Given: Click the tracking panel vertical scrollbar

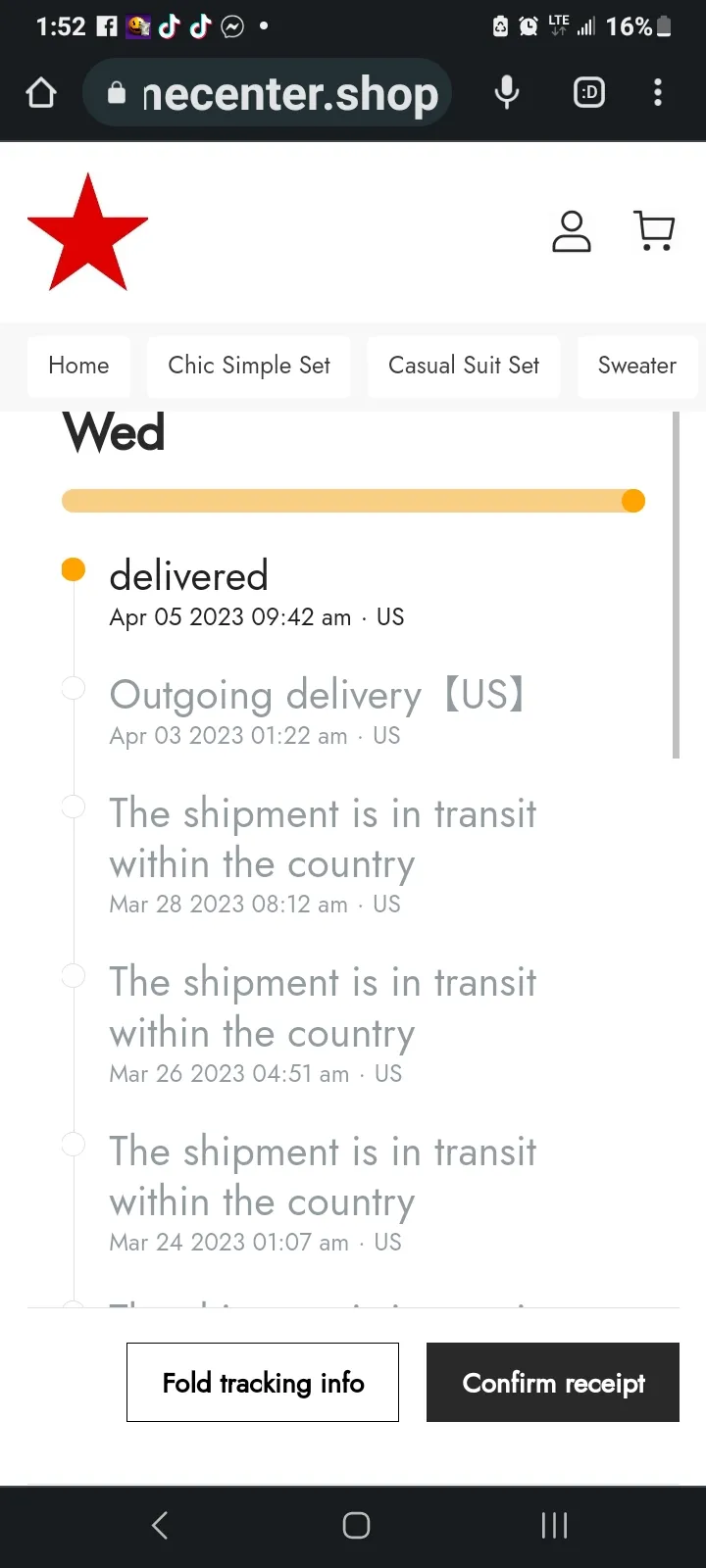Looking at the screenshot, I should pyautogui.click(x=676, y=585).
